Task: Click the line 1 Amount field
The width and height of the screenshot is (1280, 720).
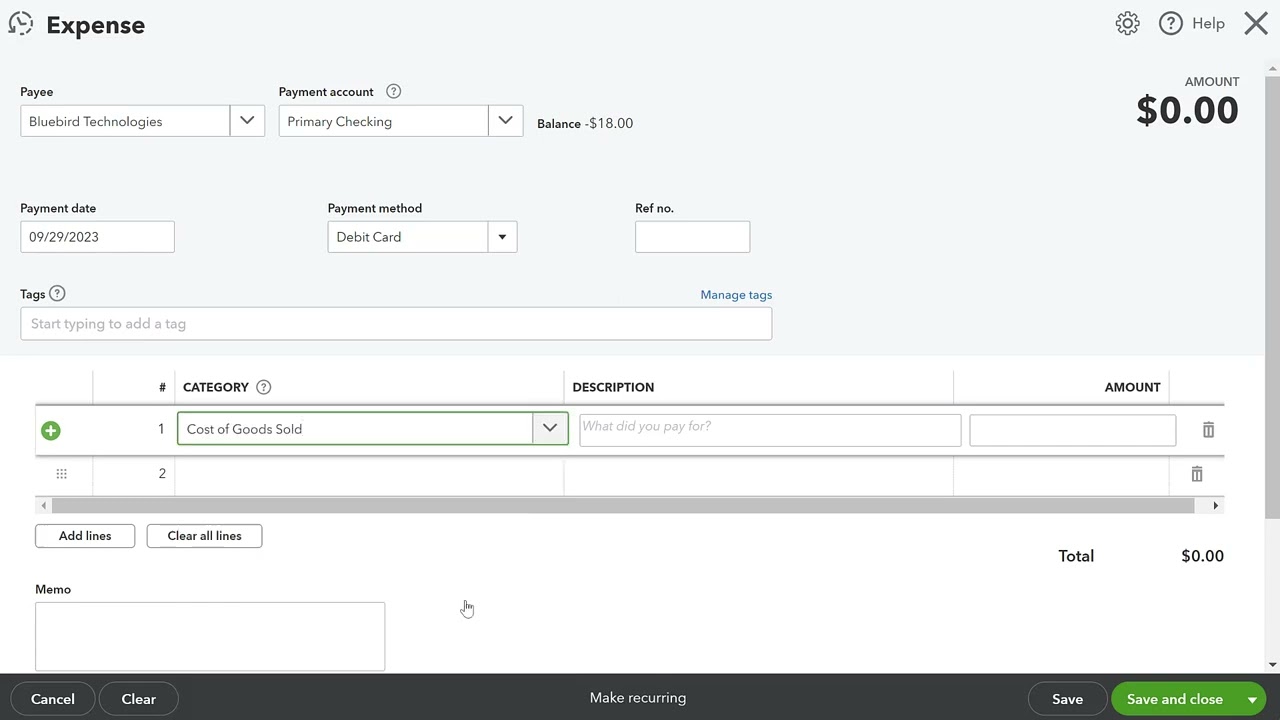Action: [x=1073, y=430]
